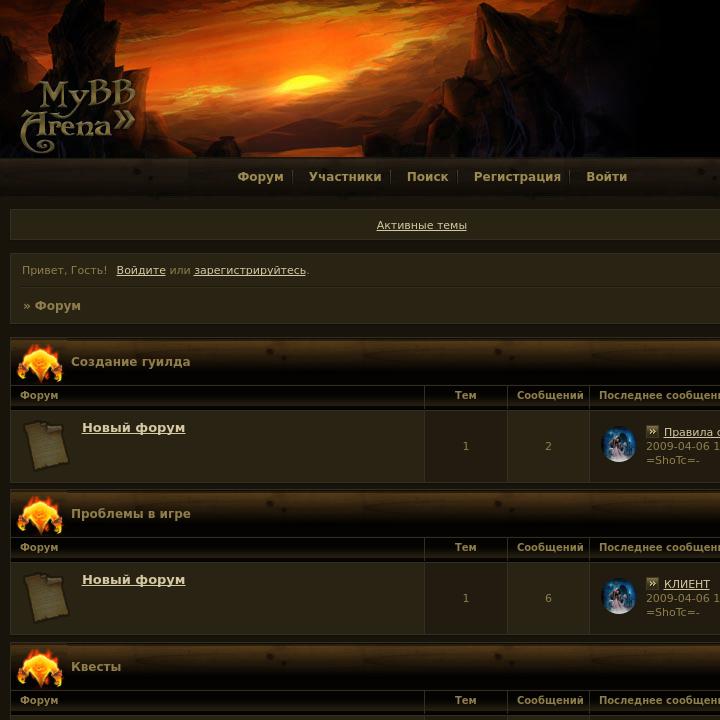The image size is (720, 720).
Task: Go to the Поиск page
Action: 428,177
